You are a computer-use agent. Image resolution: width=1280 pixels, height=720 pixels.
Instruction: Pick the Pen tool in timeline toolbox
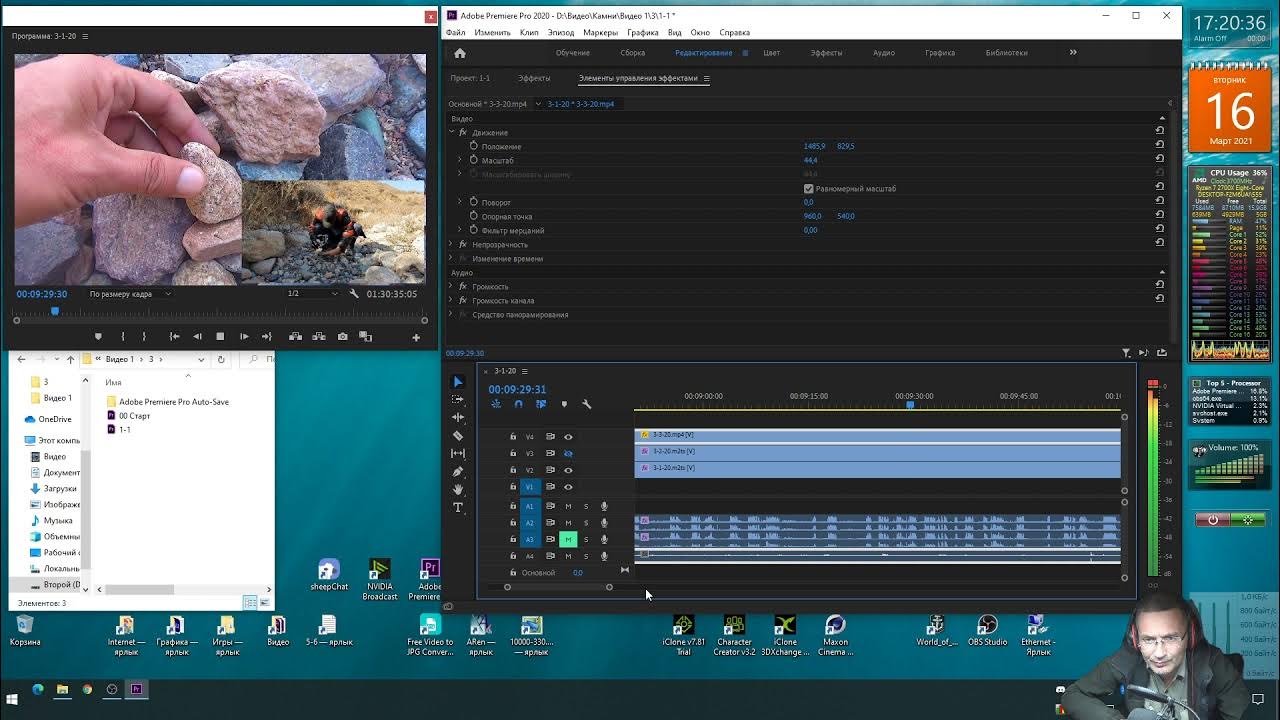458,472
